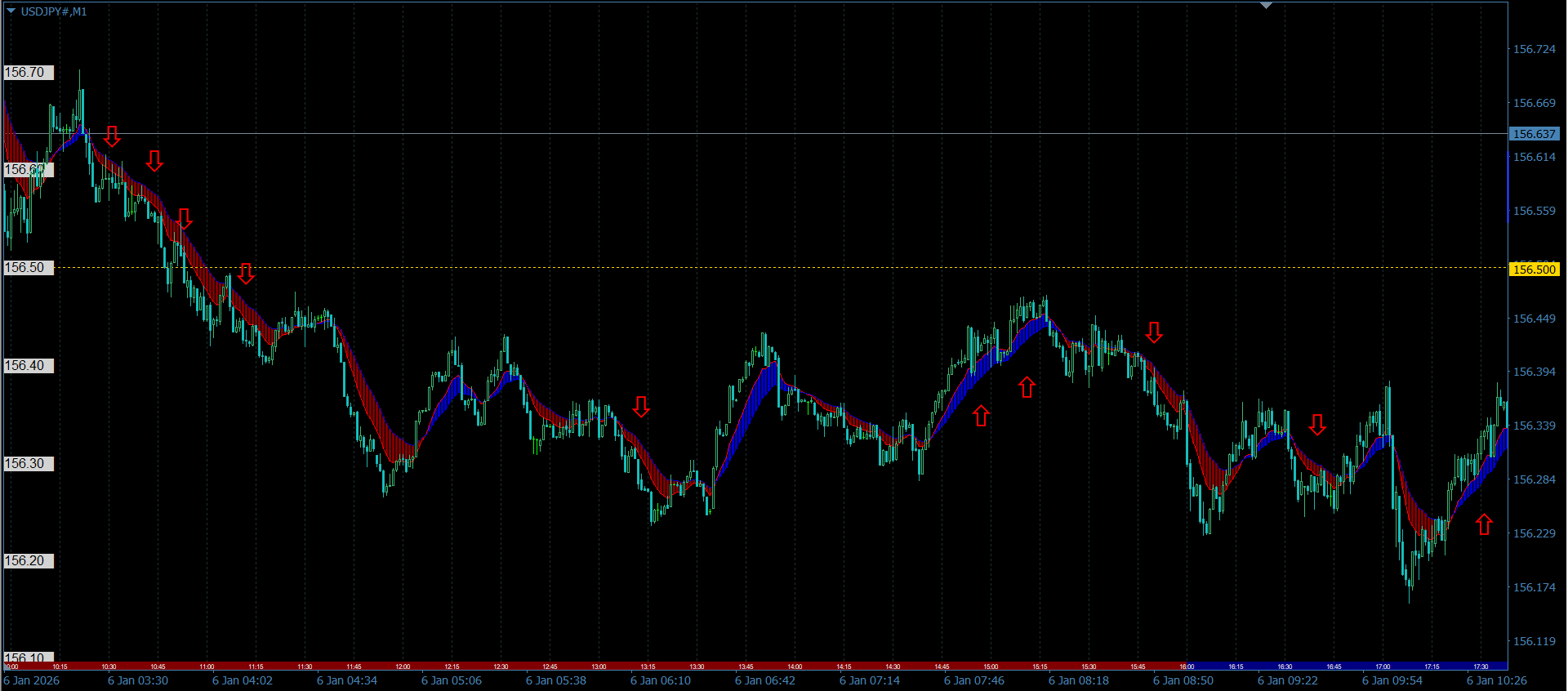1568x691 pixels.
Task: Select the red down arrow just below the 156.50 dotted line
Action: pyautogui.click(x=246, y=274)
